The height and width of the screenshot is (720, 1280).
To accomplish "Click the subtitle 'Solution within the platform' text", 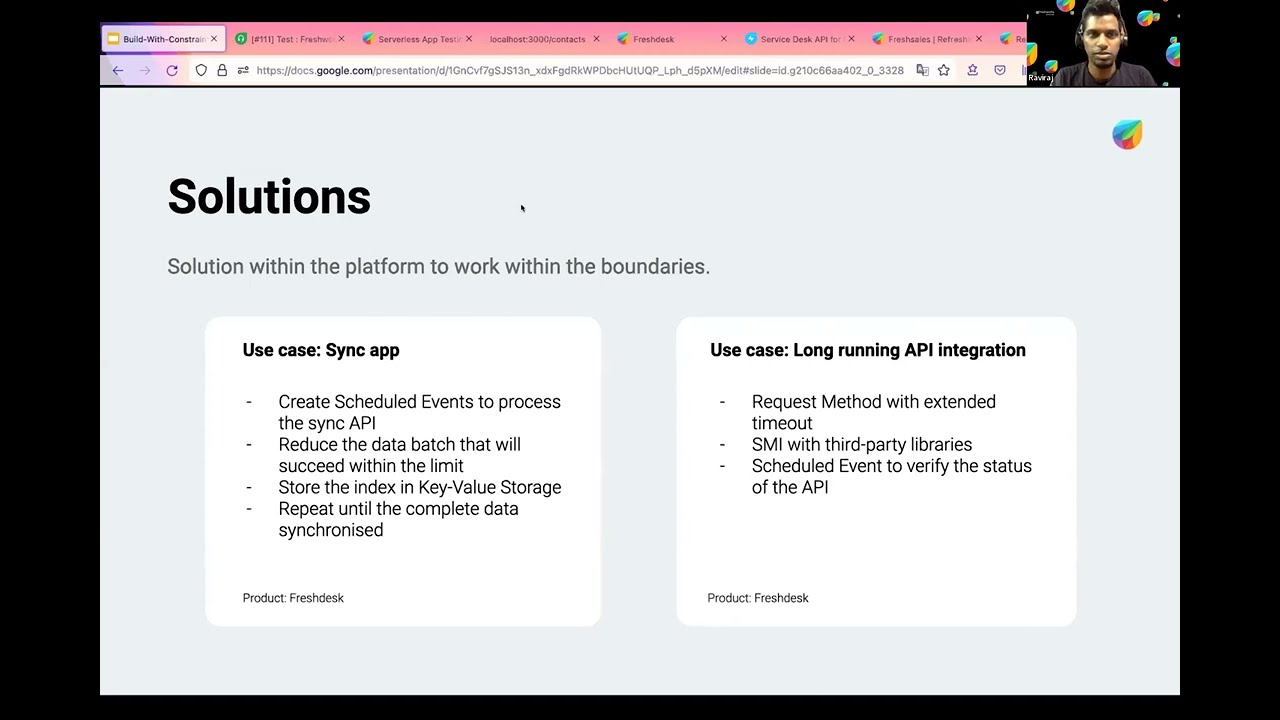I will click(438, 267).
